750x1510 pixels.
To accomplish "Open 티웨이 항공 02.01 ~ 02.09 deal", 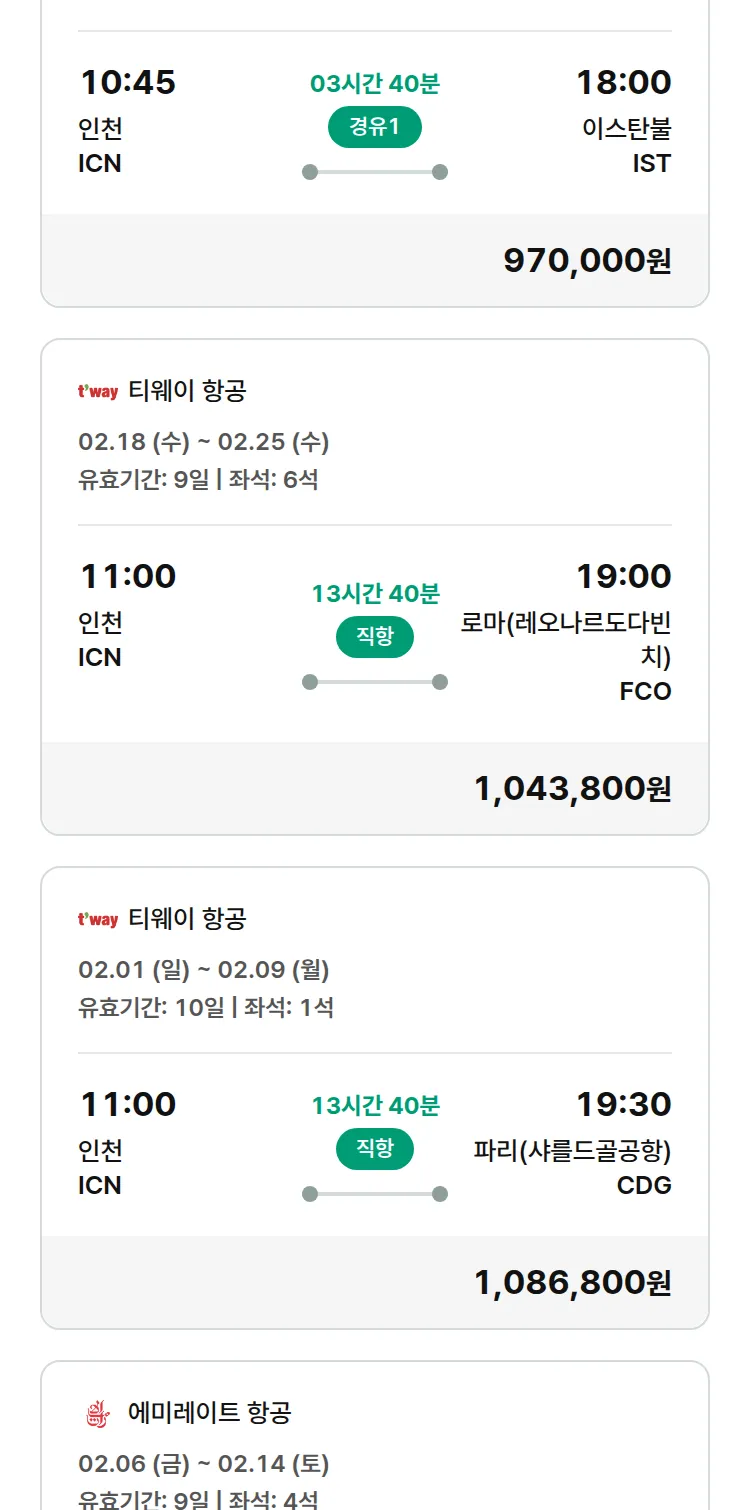I will (203, 969).
